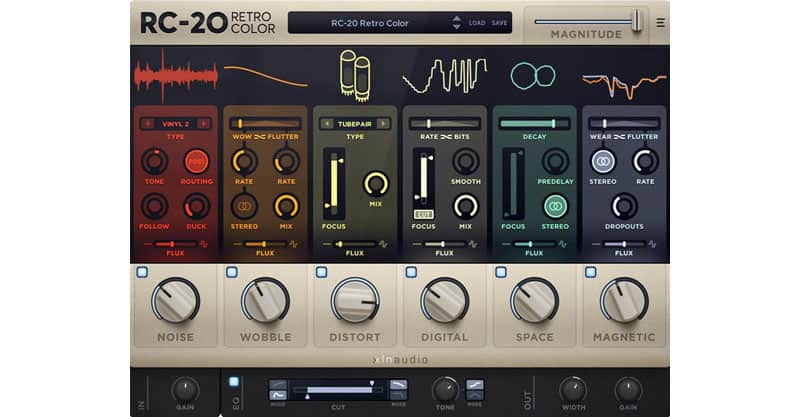Click the EQ Cut range slider
Image resolution: width=800 pixels, height=417 pixels.
pos(338,390)
